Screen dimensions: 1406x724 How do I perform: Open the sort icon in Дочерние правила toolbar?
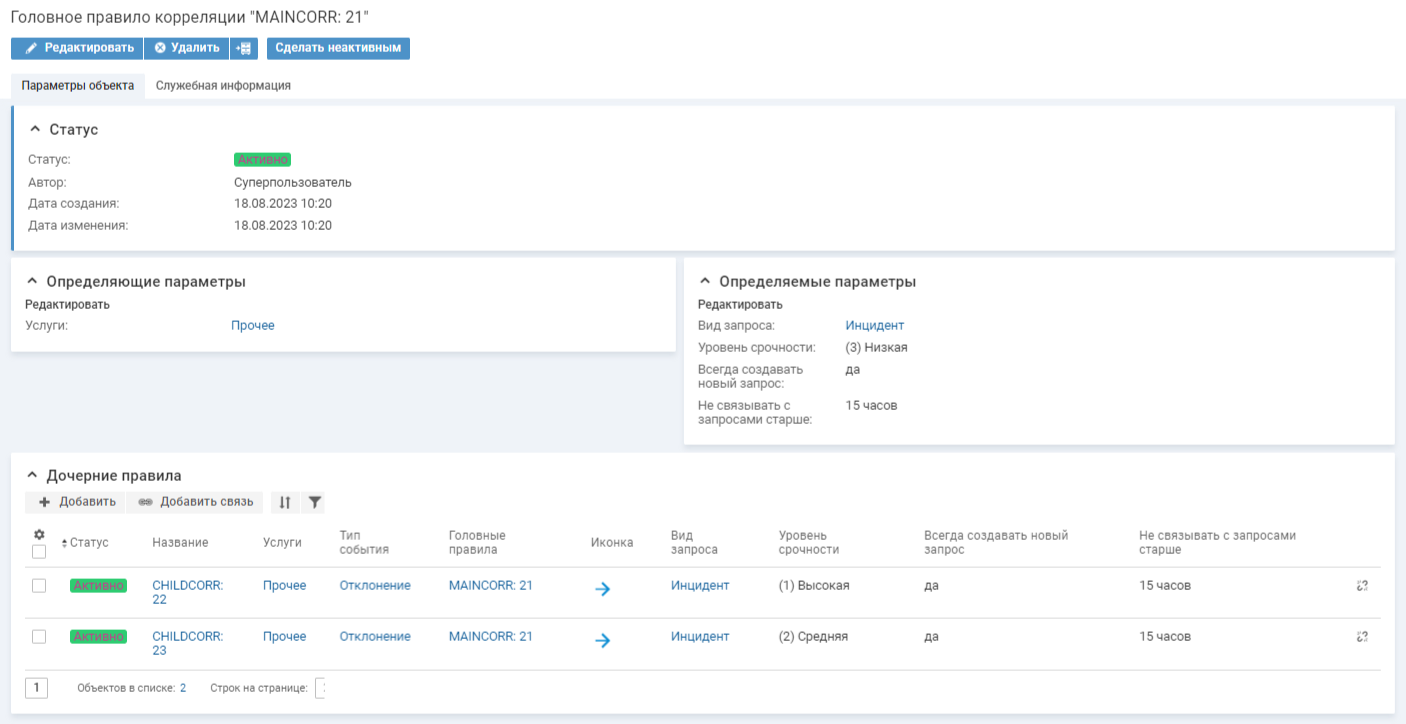285,502
